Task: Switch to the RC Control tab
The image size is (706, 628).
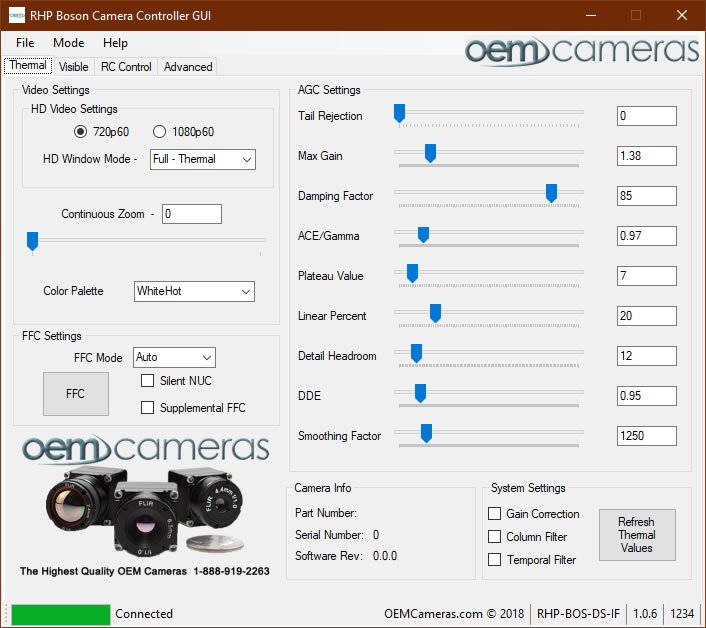Action: tap(126, 67)
